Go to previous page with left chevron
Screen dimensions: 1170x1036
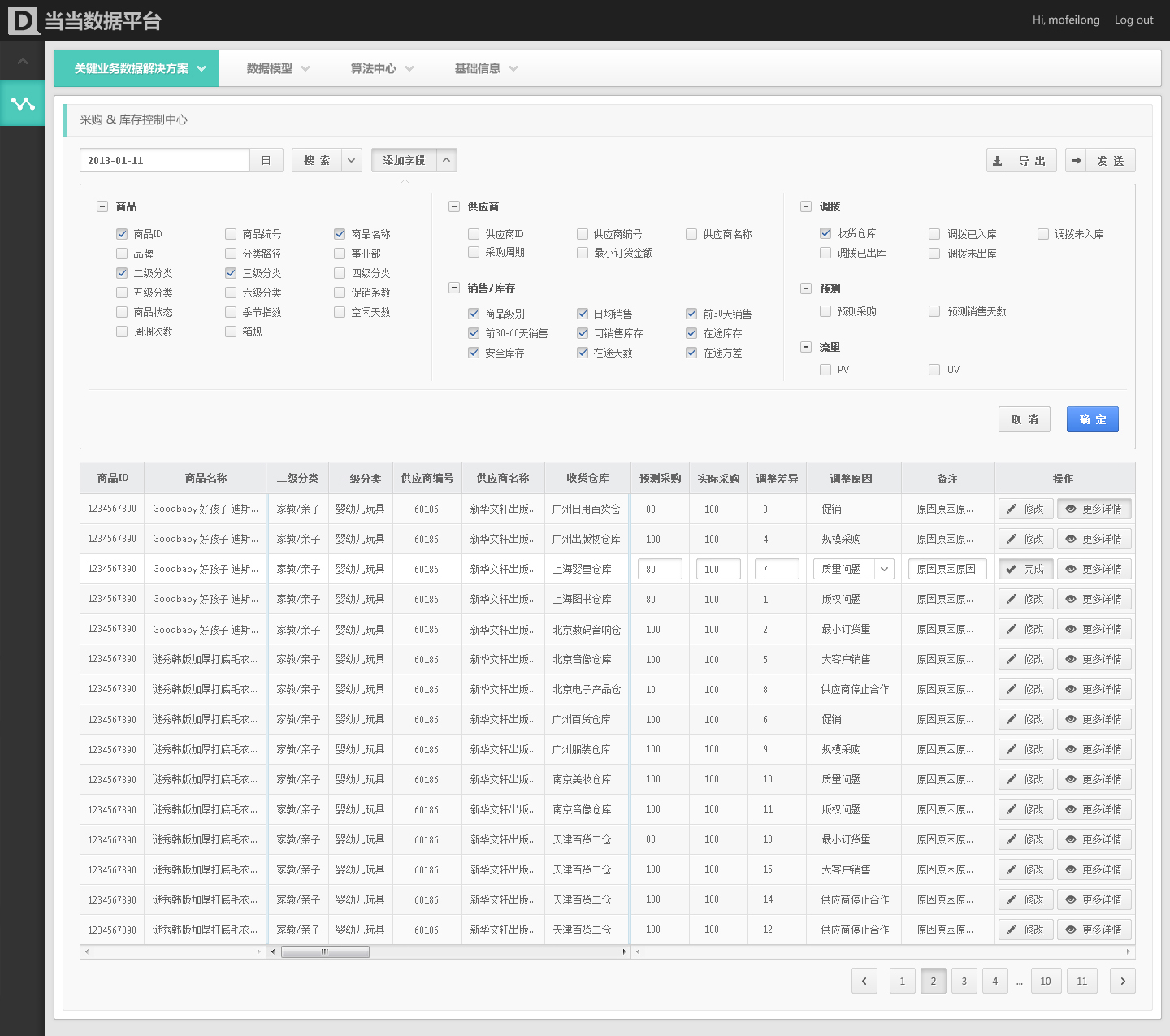(x=864, y=981)
